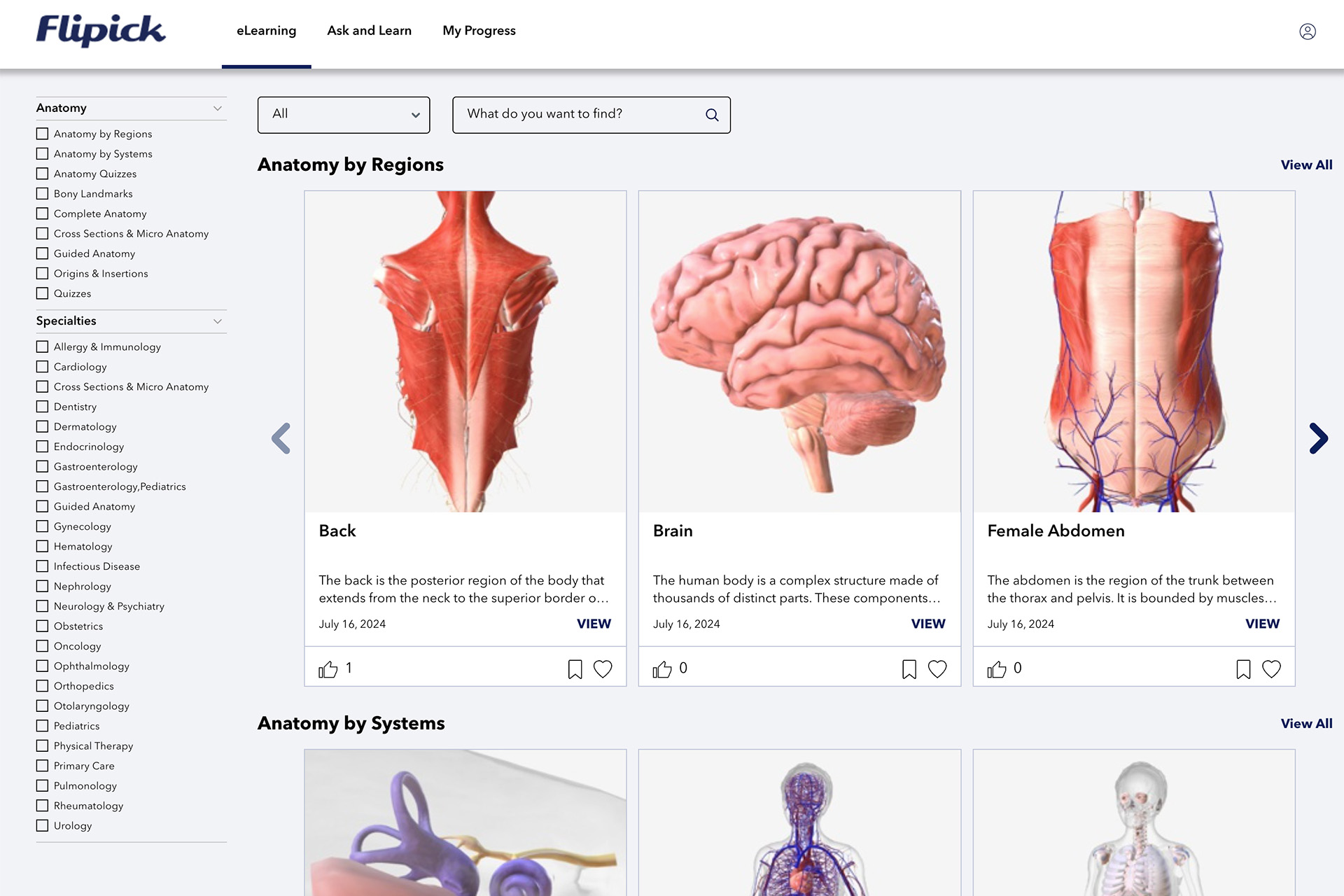This screenshot has height=896, width=1344.
Task: Collapse the Anatomy filter section
Action: [219, 108]
